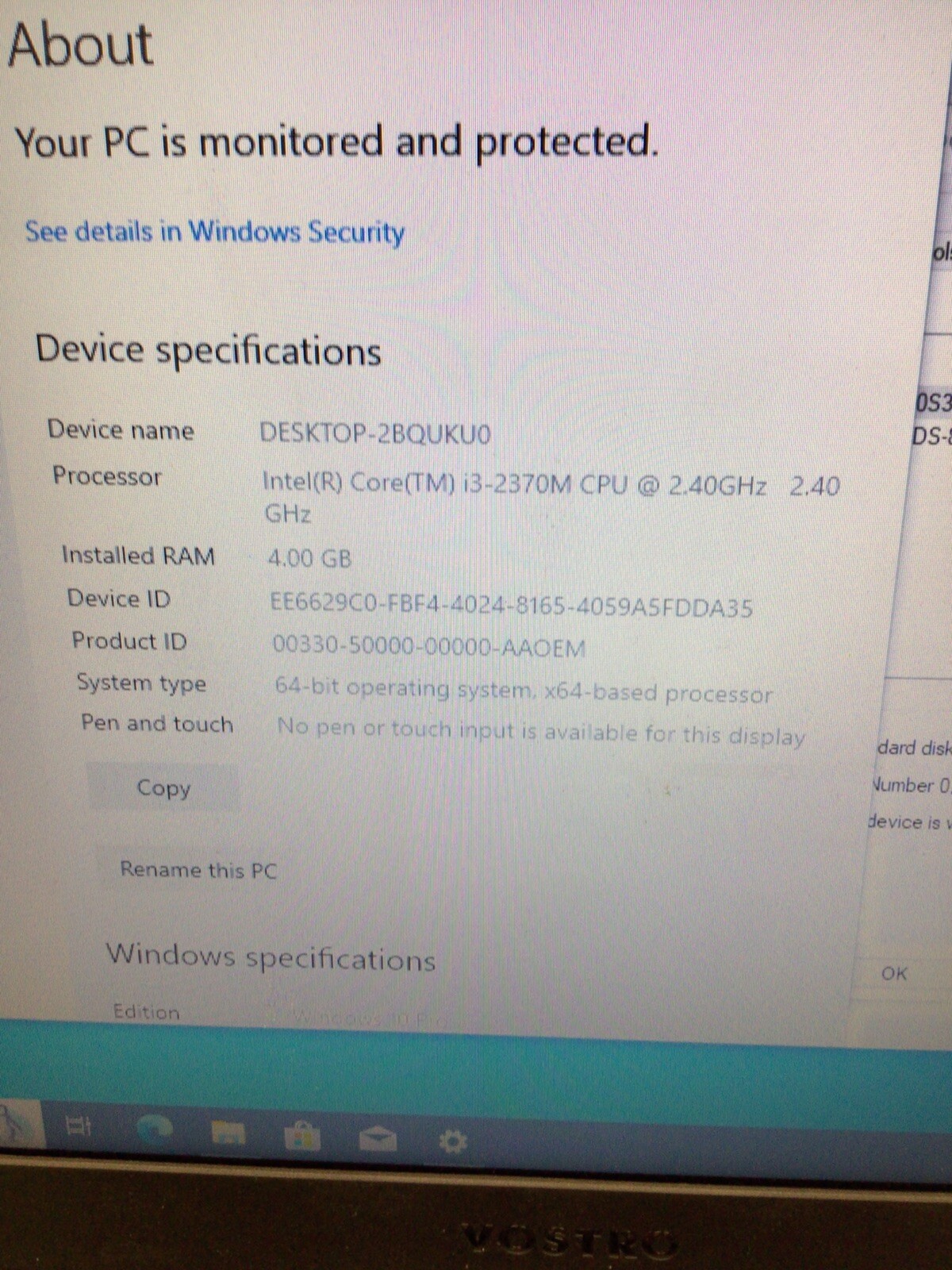Select the Settings gear icon in the taskbar
This screenshot has height=1270, width=952.
(x=453, y=1141)
